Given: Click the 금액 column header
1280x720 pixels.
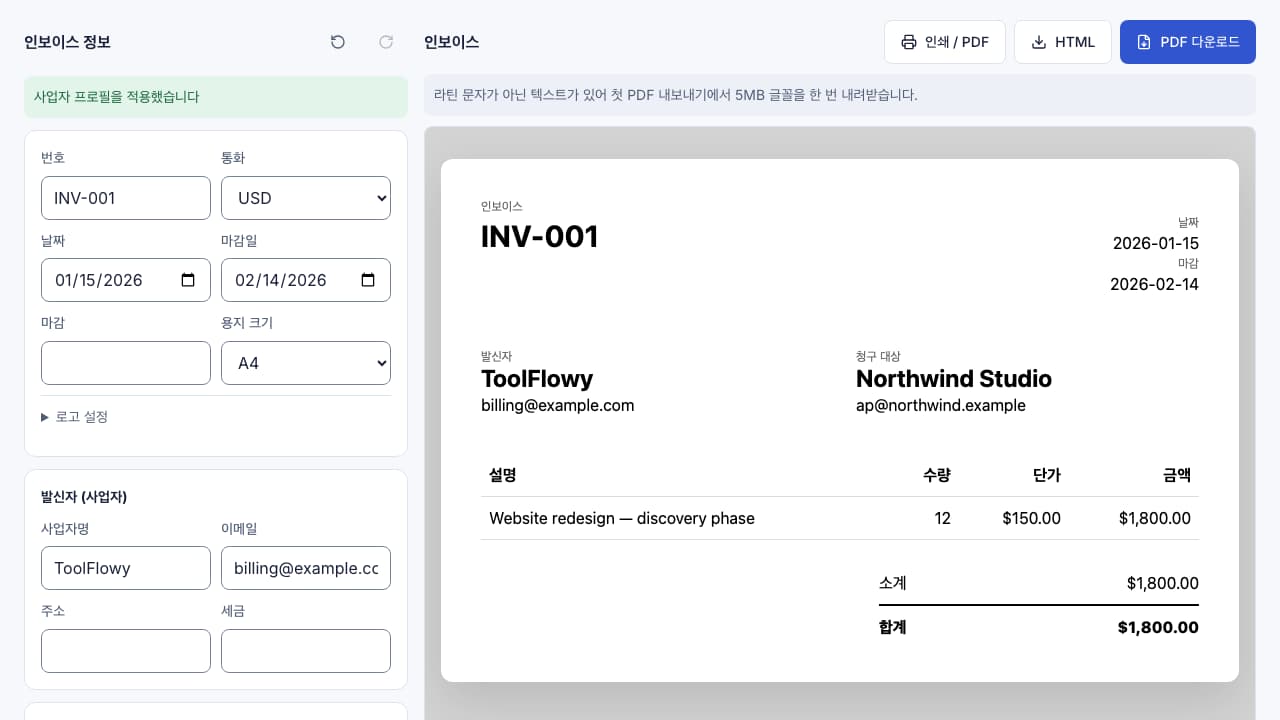Looking at the screenshot, I should (x=1177, y=476).
